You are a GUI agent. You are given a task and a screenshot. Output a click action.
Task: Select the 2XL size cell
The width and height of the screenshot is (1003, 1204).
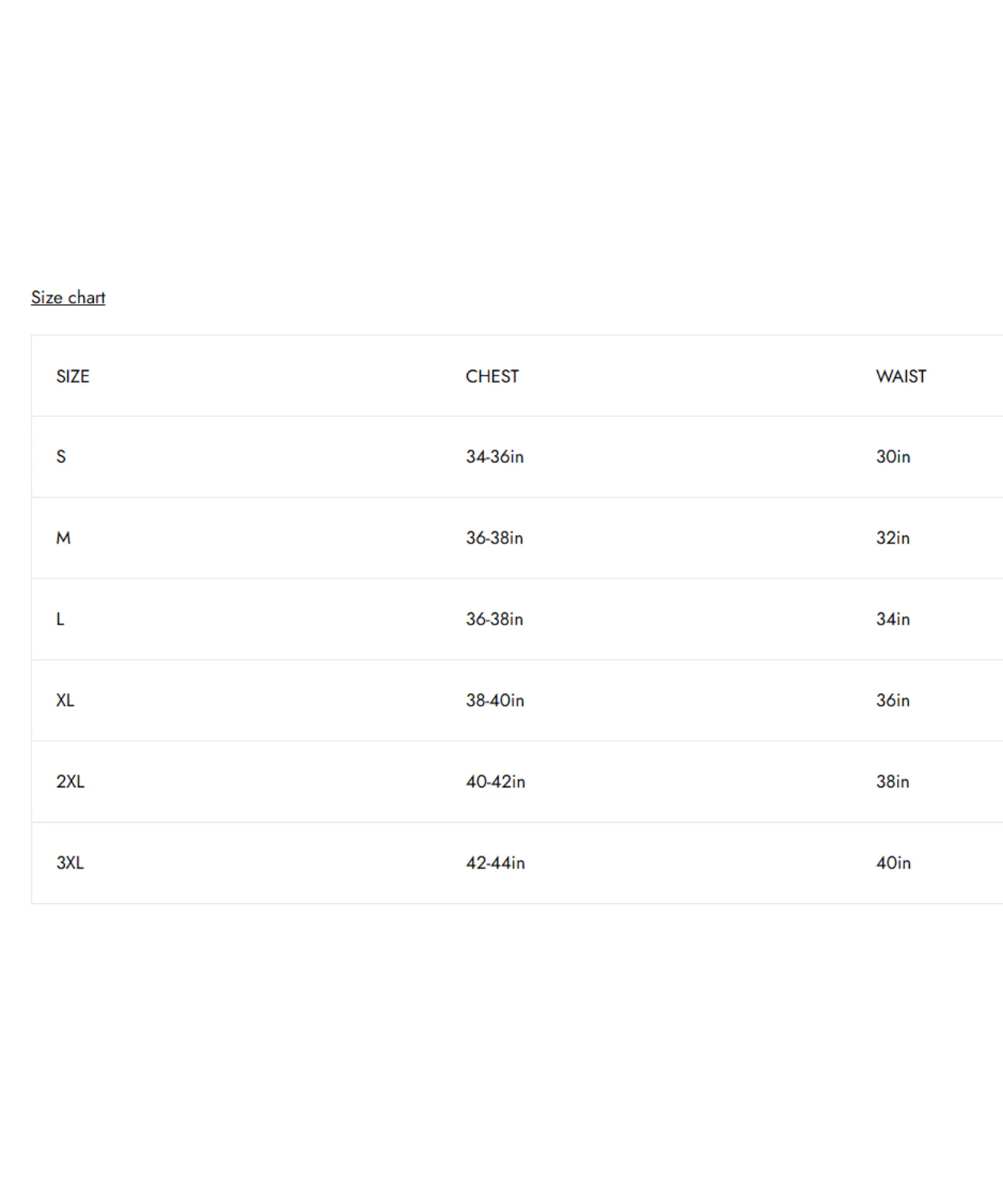tap(70, 782)
